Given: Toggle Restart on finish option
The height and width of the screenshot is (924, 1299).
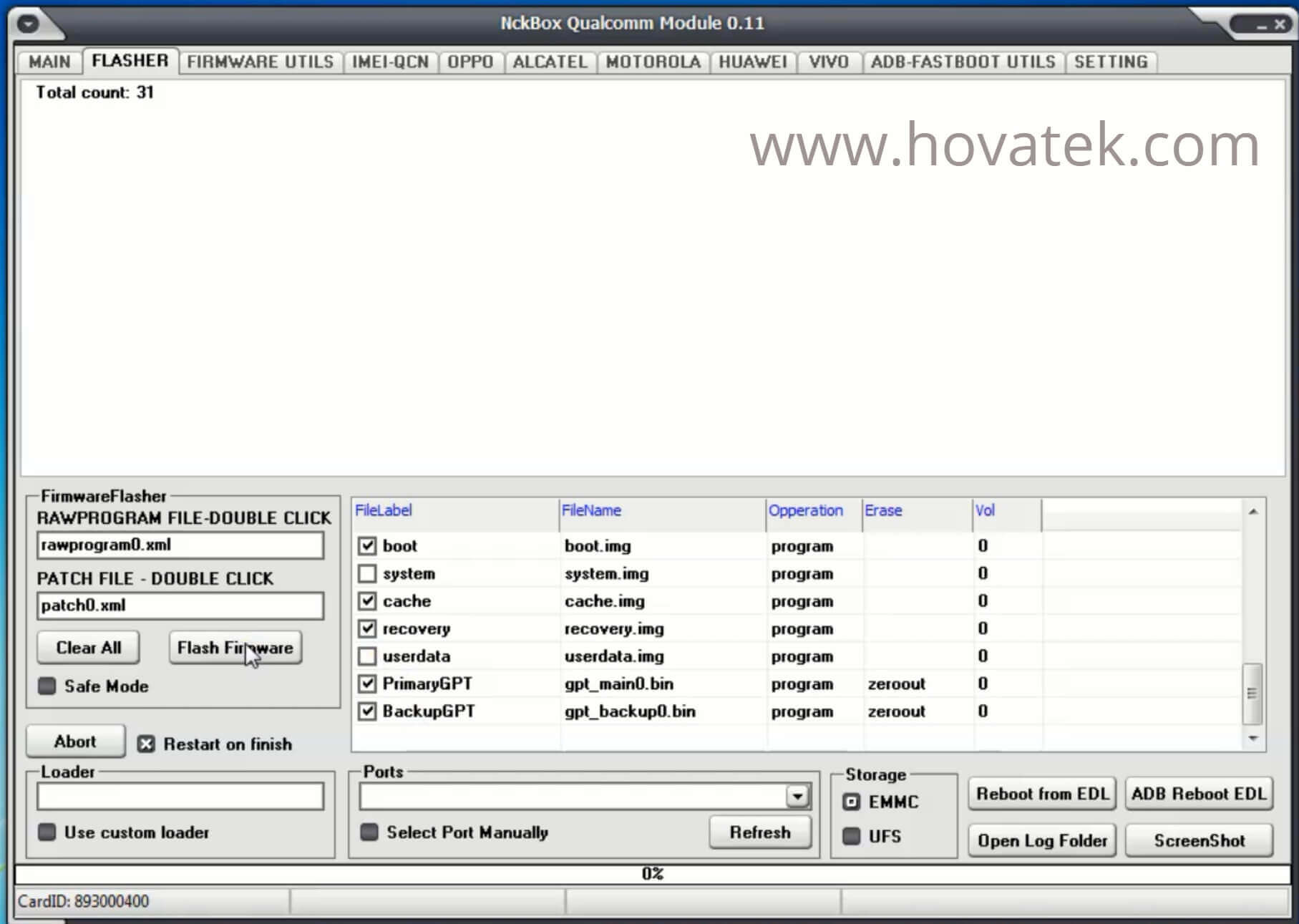Looking at the screenshot, I should (x=146, y=744).
